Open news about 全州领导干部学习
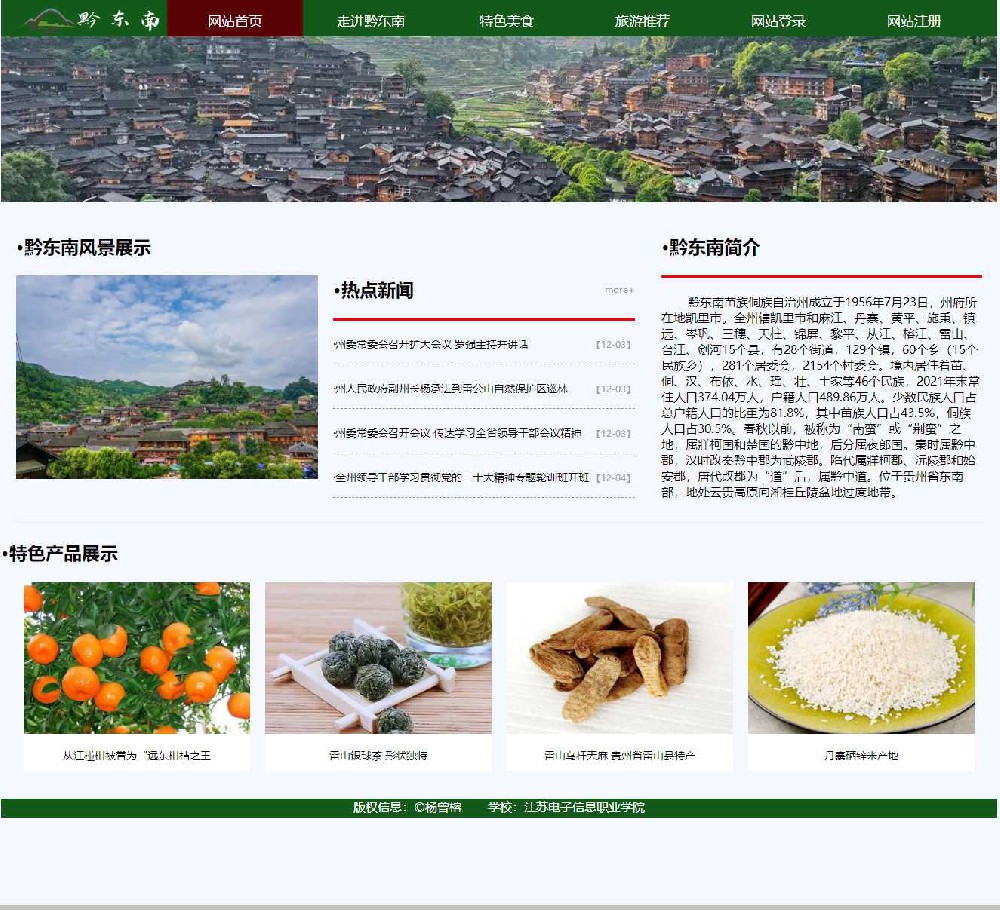 point(461,477)
